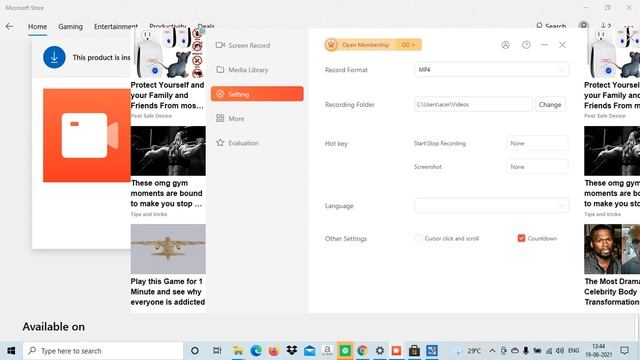Image resolution: width=640 pixels, height=360 pixels.
Task: Launch Google Chrome from taskbar
Action: [x=362, y=351]
